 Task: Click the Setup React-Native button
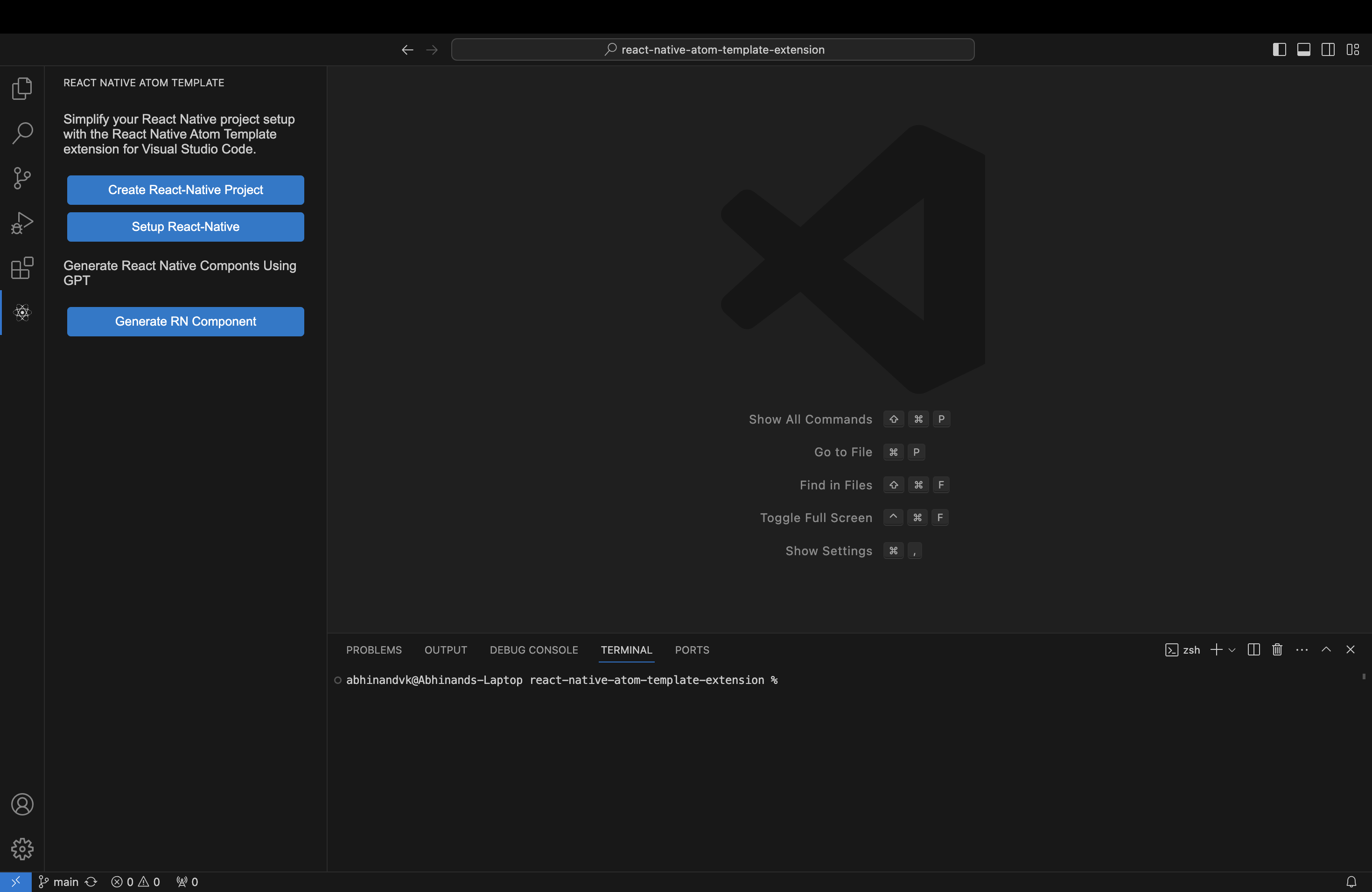(186, 227)
